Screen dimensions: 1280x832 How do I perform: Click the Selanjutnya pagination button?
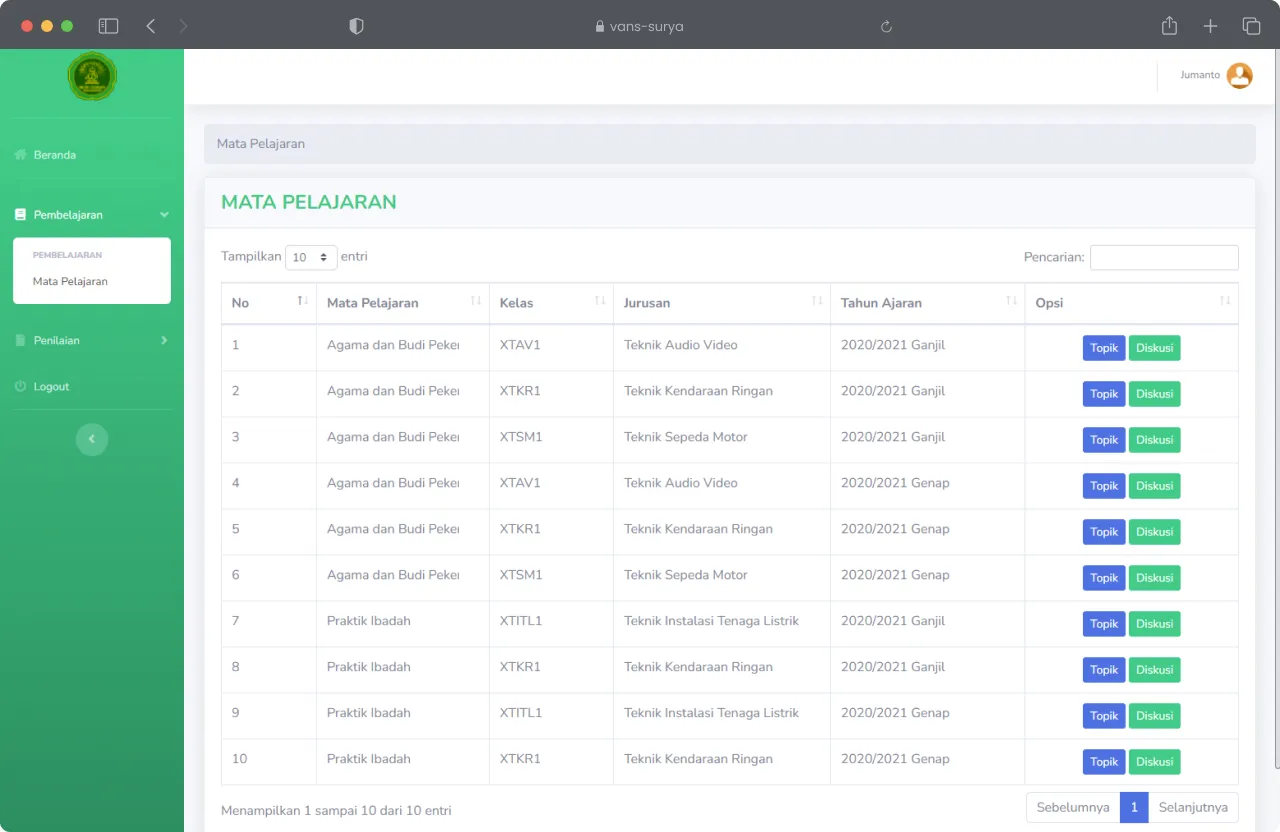pyautogui.click(x=1193, y=807)
